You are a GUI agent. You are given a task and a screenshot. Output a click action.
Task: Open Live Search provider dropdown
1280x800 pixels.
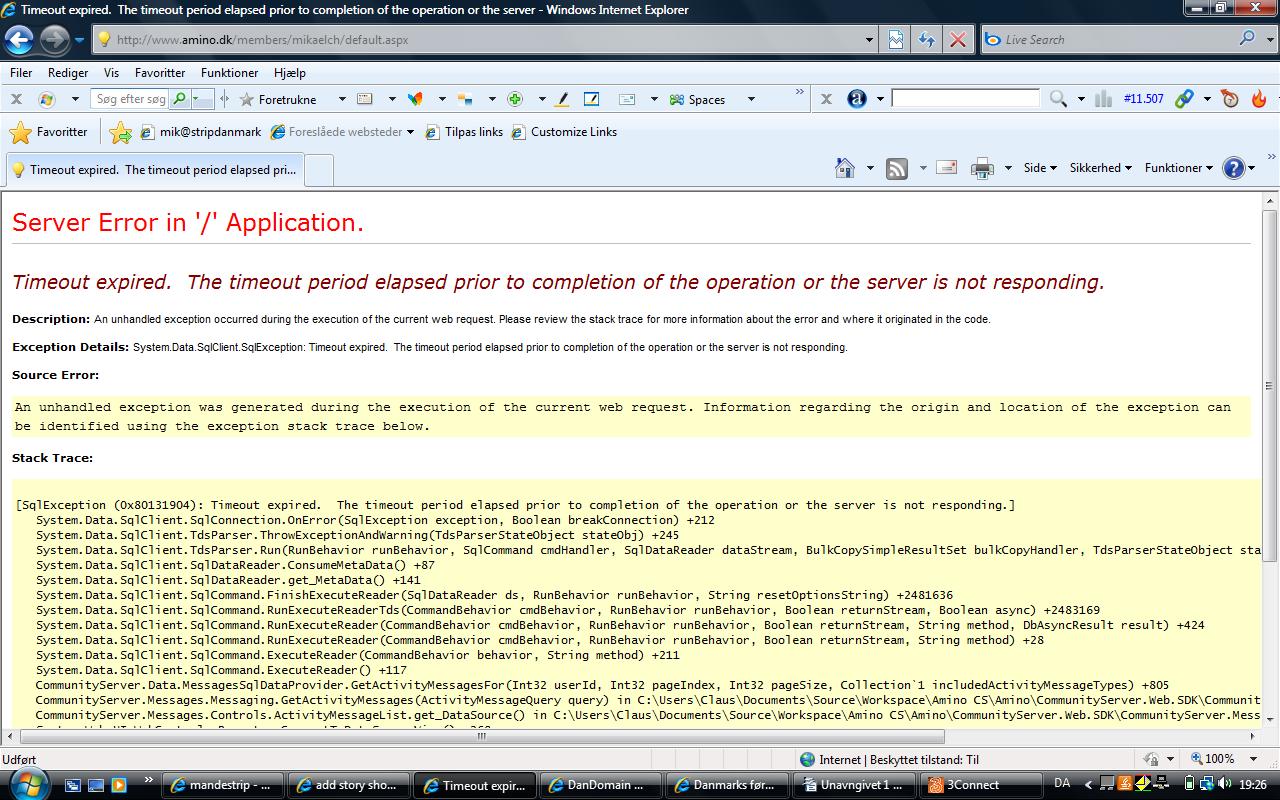pyautogui.click(x=1268, y=39)
